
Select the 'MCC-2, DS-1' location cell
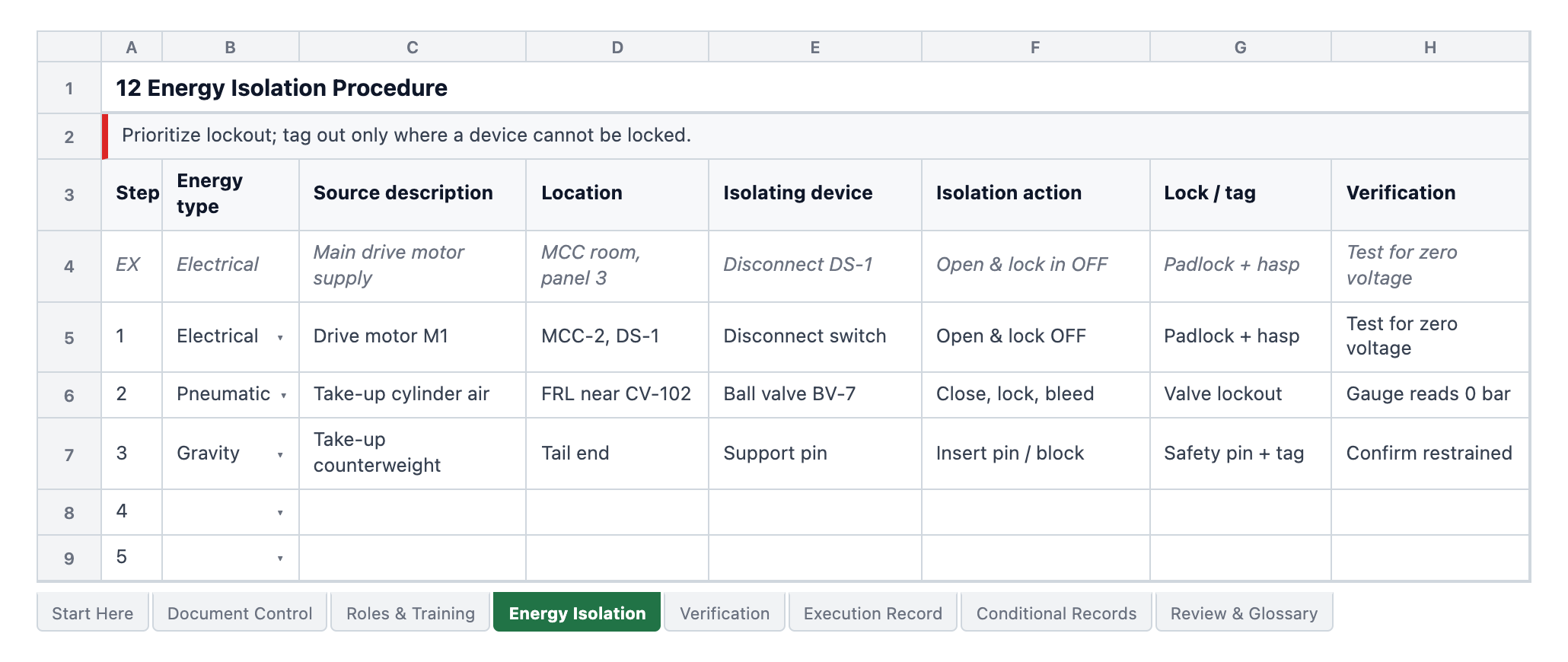[617, 337]
